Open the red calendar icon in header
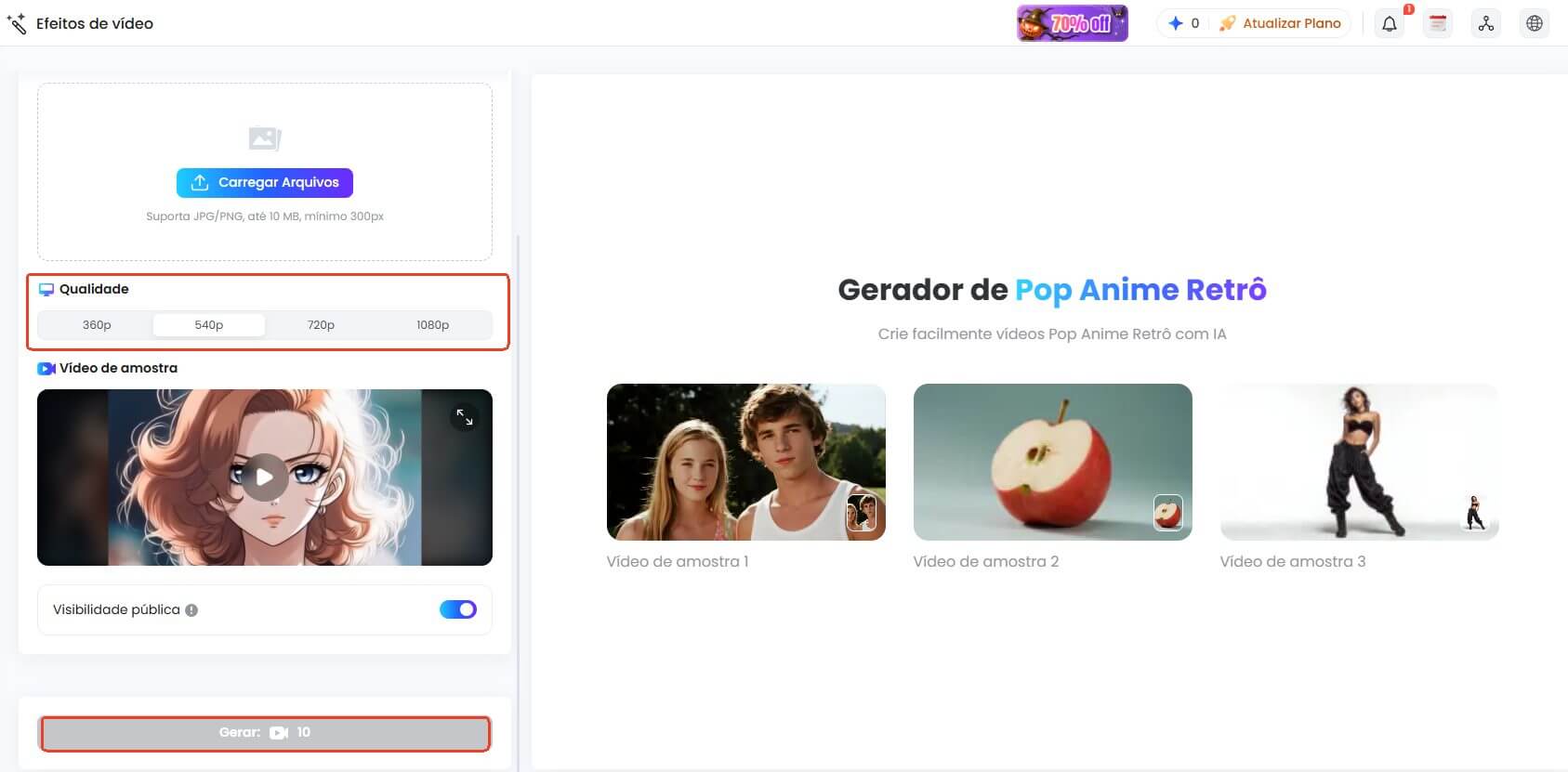1568x772 pixels. click(x=1438, y=24)
